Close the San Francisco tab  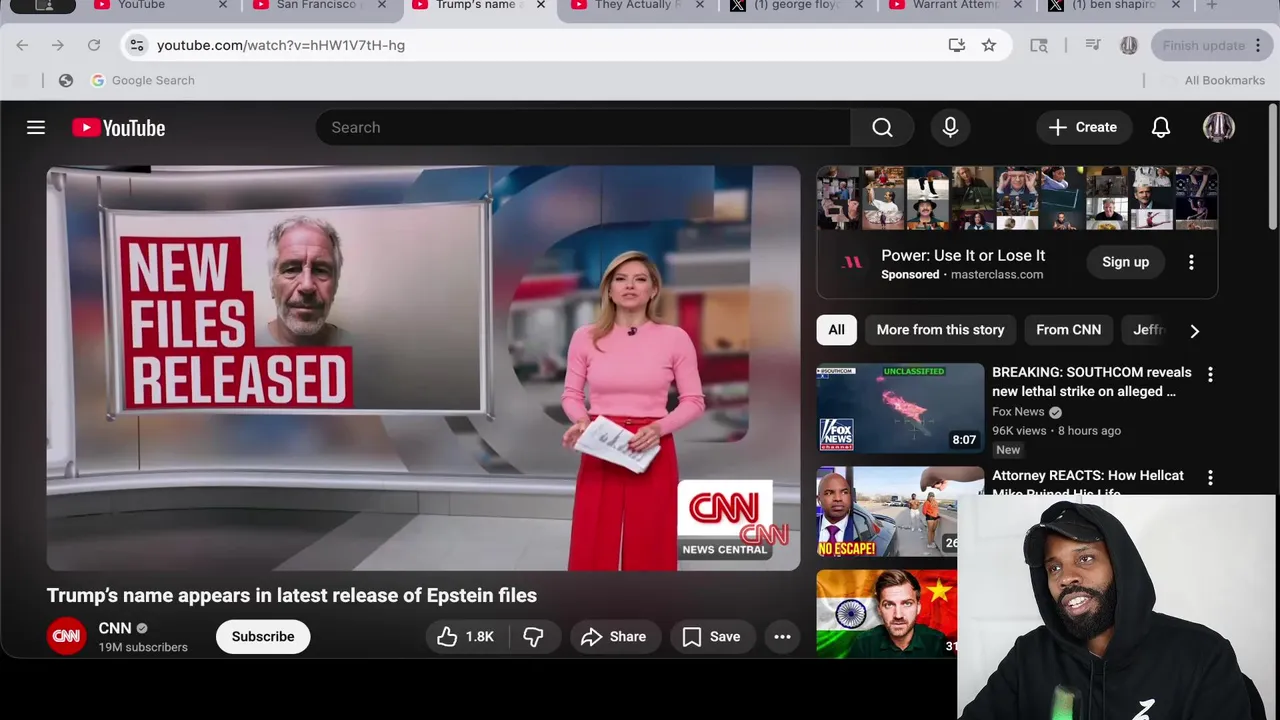(x=382, y=5)
